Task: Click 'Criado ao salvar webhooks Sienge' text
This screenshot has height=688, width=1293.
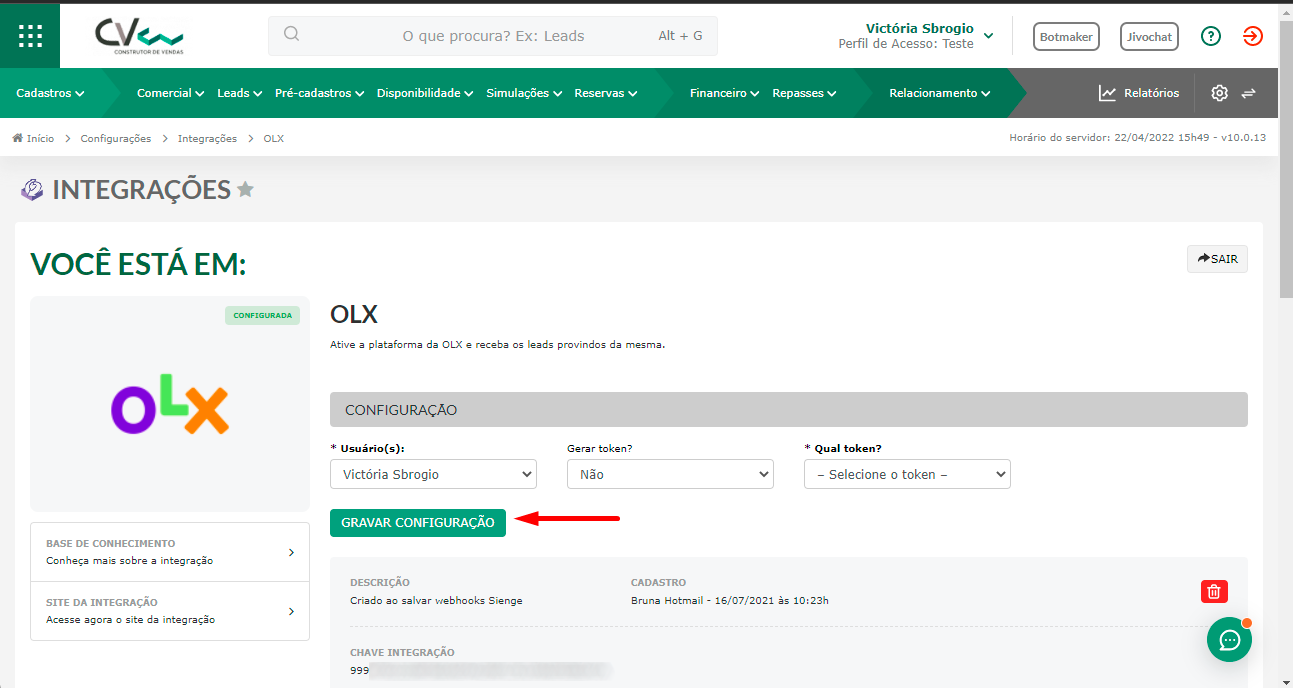Action: 436,600
